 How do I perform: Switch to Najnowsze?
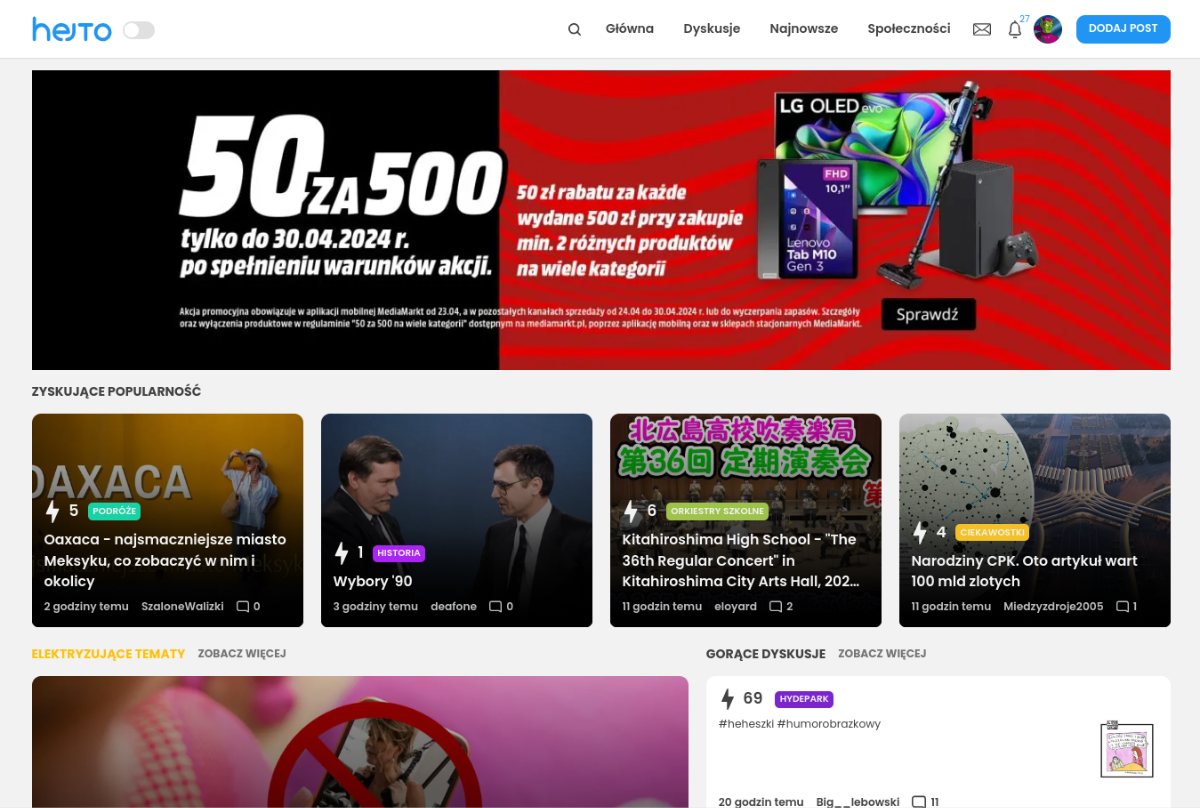(804, 29)
